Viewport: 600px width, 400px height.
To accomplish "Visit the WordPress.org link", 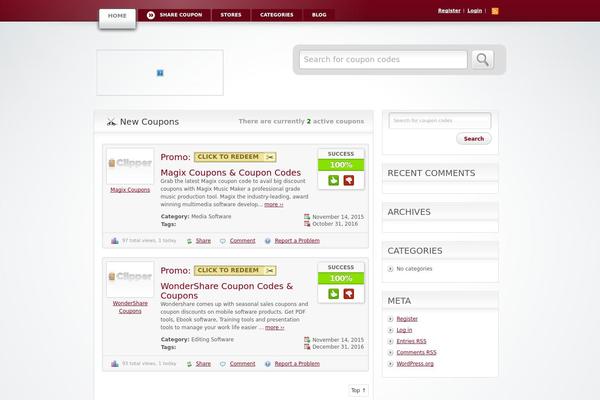I will click(415, 364).
